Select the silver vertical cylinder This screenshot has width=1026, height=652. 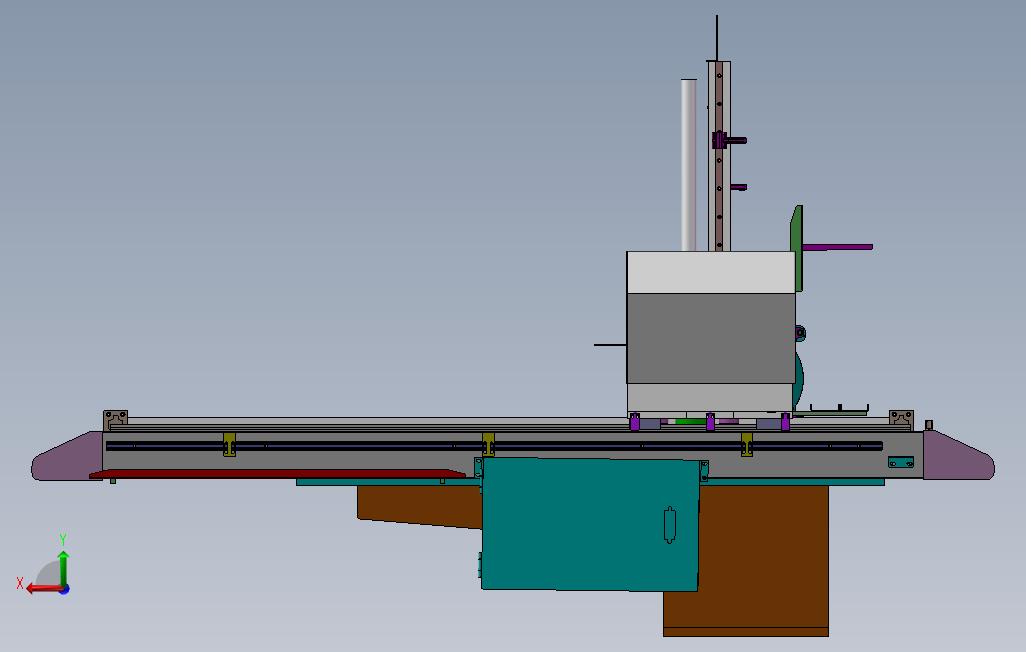pos(688,165)
